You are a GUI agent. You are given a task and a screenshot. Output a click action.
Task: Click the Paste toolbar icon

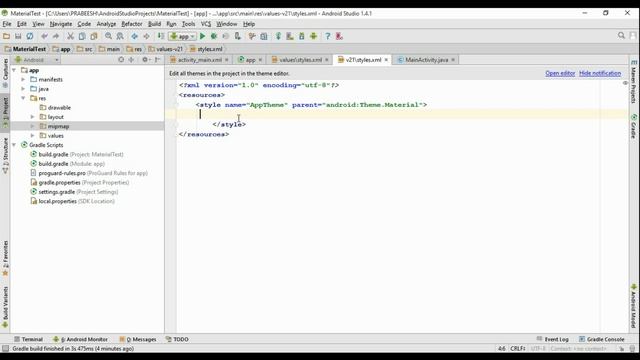tap(94, 36)
